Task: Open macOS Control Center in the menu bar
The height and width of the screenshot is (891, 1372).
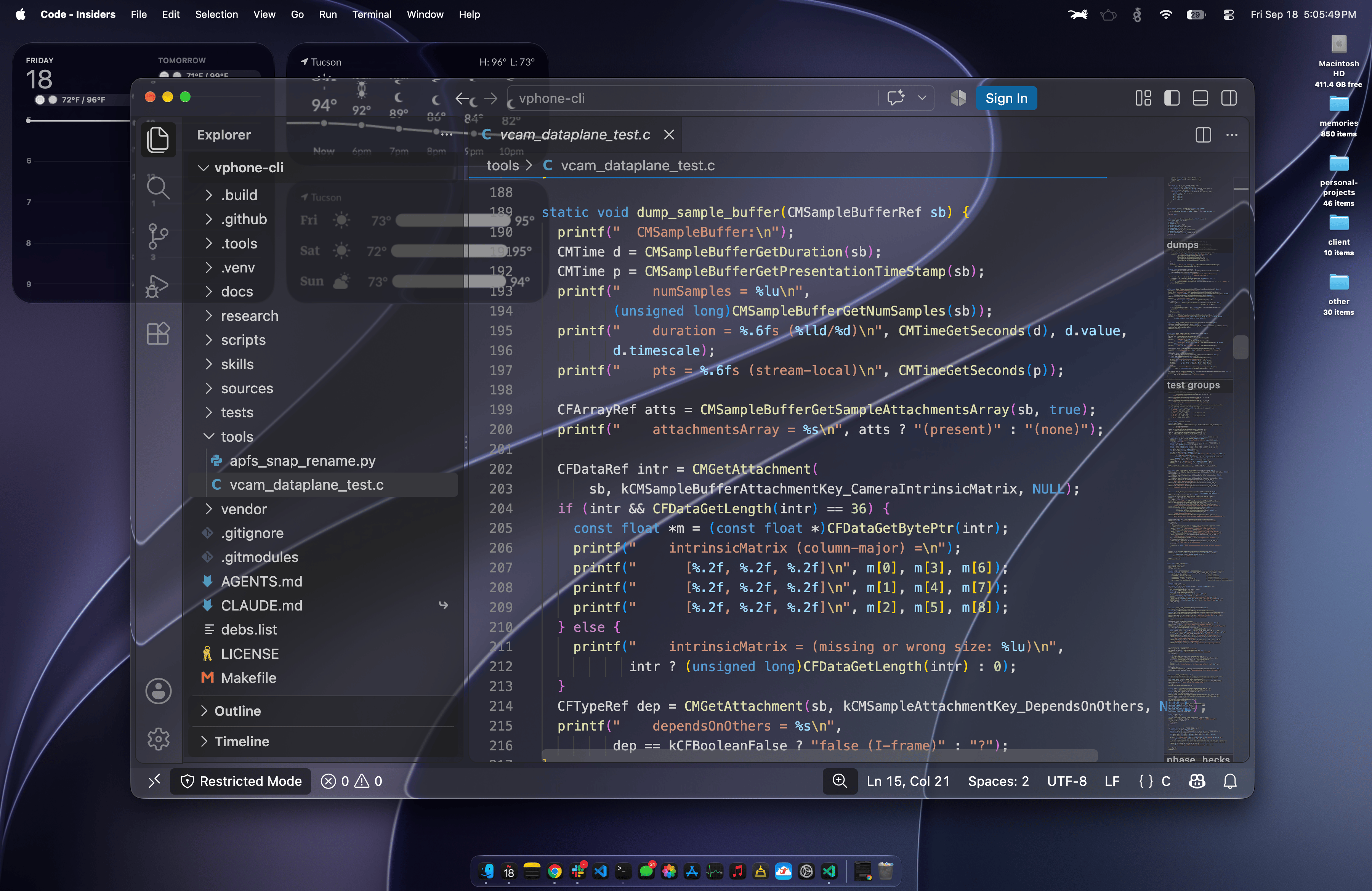Action: tap(1228, 14)
